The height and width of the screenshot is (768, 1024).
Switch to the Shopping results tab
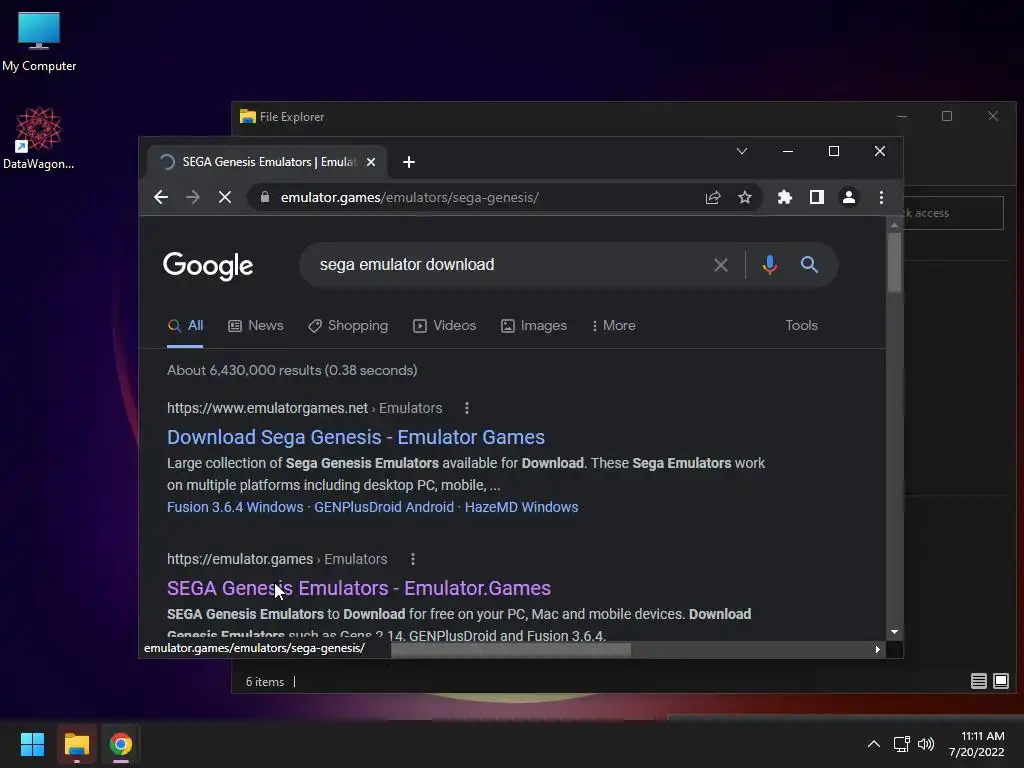(x=348, y=325)
